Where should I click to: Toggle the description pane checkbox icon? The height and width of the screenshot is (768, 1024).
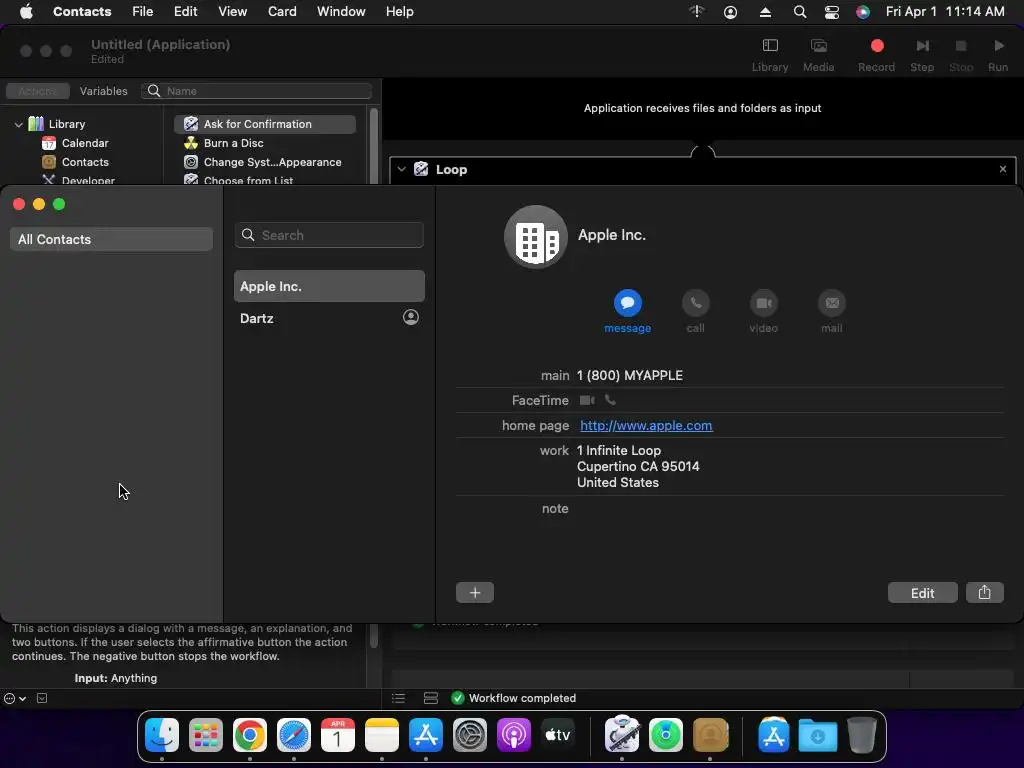coord(42,698)
